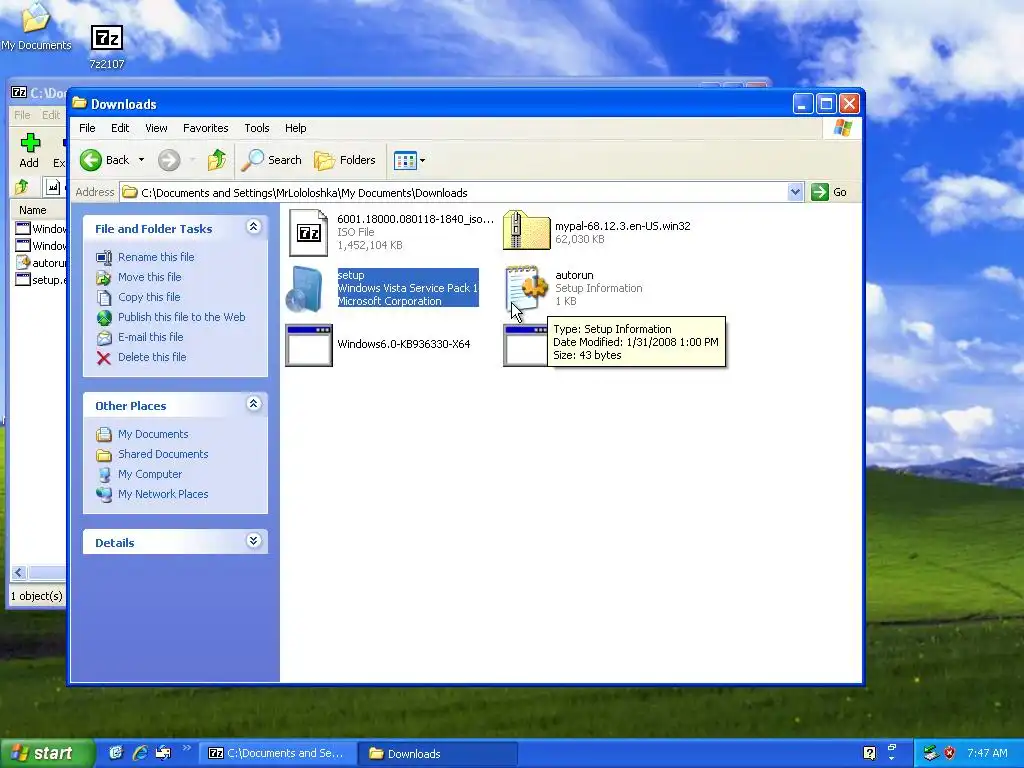This screenshot has width=1024, height=768.
Task: Maximize the Downloads window
Action: point(826,103)
